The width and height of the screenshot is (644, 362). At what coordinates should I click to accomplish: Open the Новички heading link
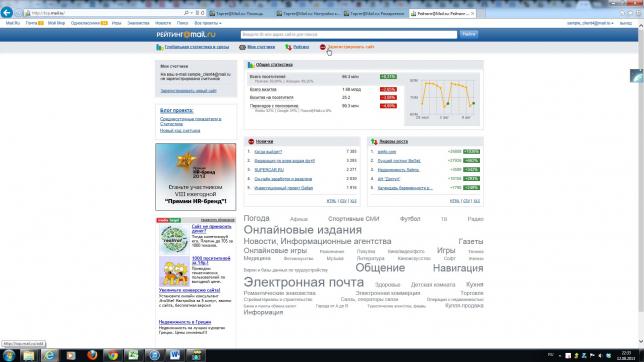click(x=264, y=141)
